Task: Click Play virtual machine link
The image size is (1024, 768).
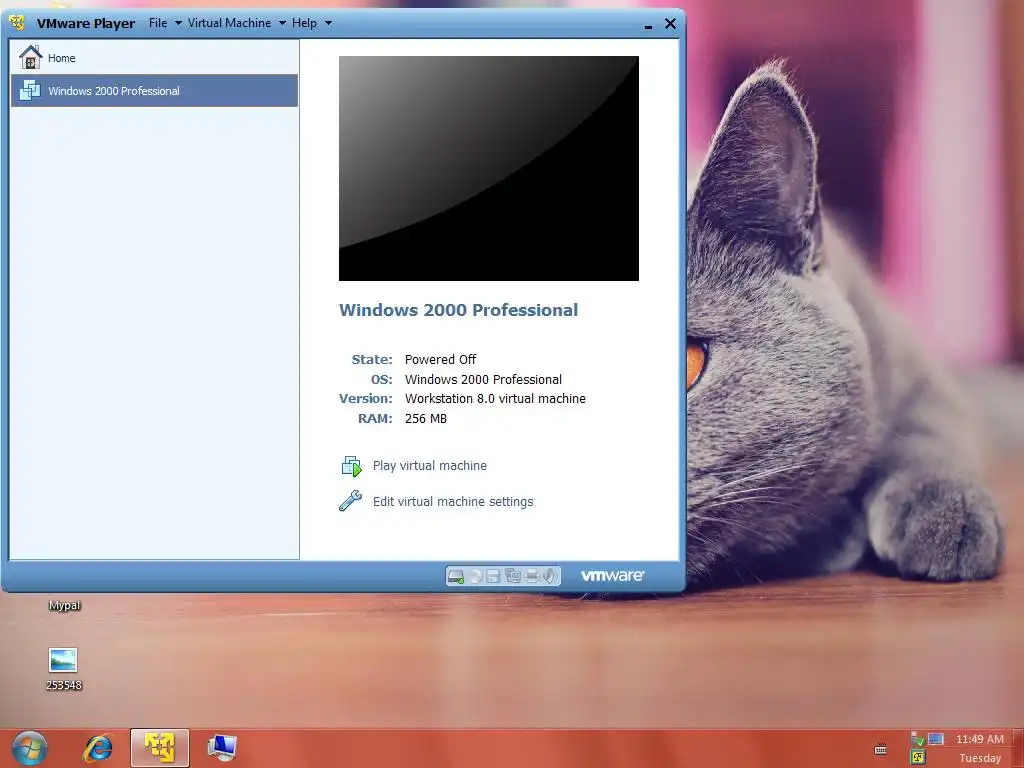Action: 430,466
